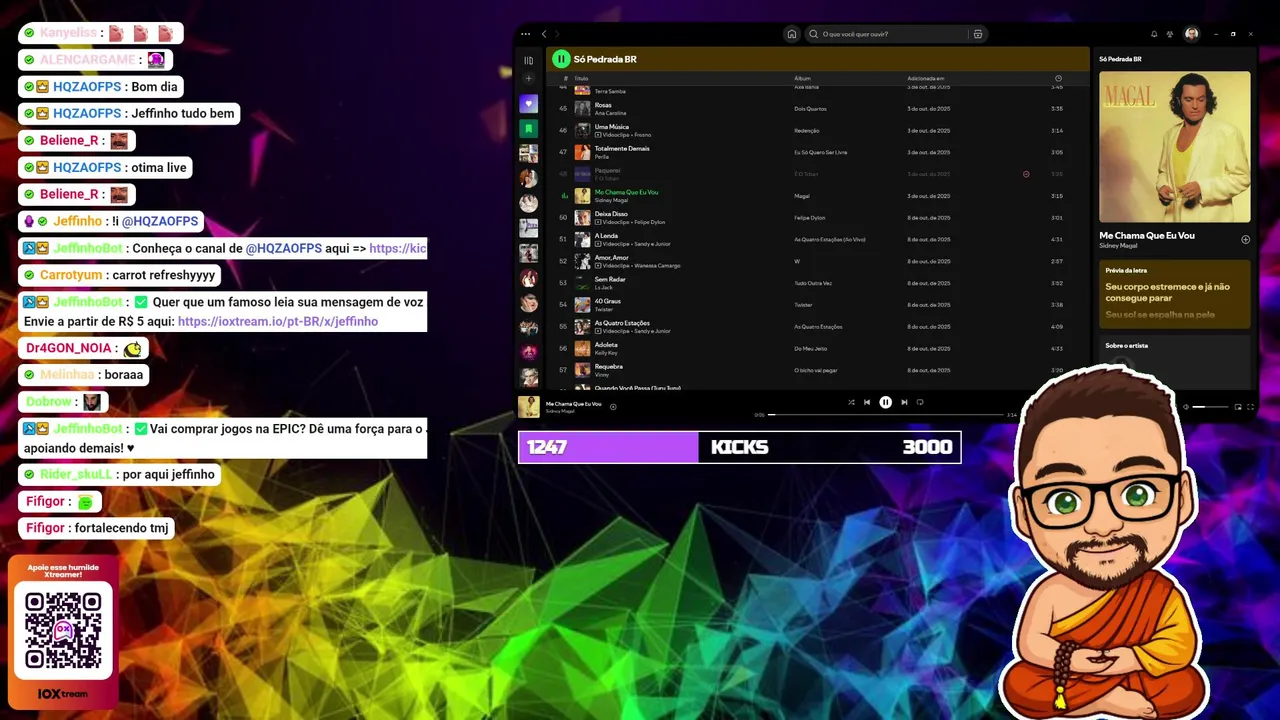Pause playlist with green Só Pedrada BR button
1280x720 pixels.
561,59
